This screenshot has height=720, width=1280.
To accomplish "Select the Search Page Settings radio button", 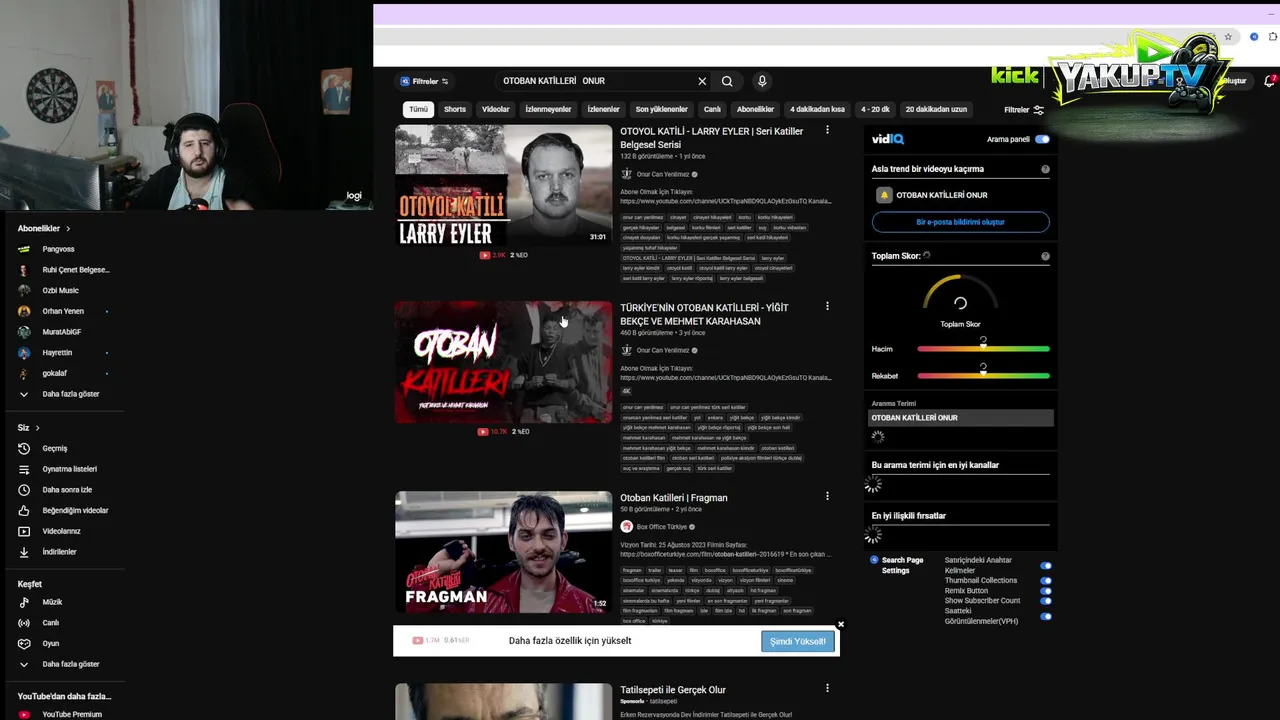I will [874, 560].
